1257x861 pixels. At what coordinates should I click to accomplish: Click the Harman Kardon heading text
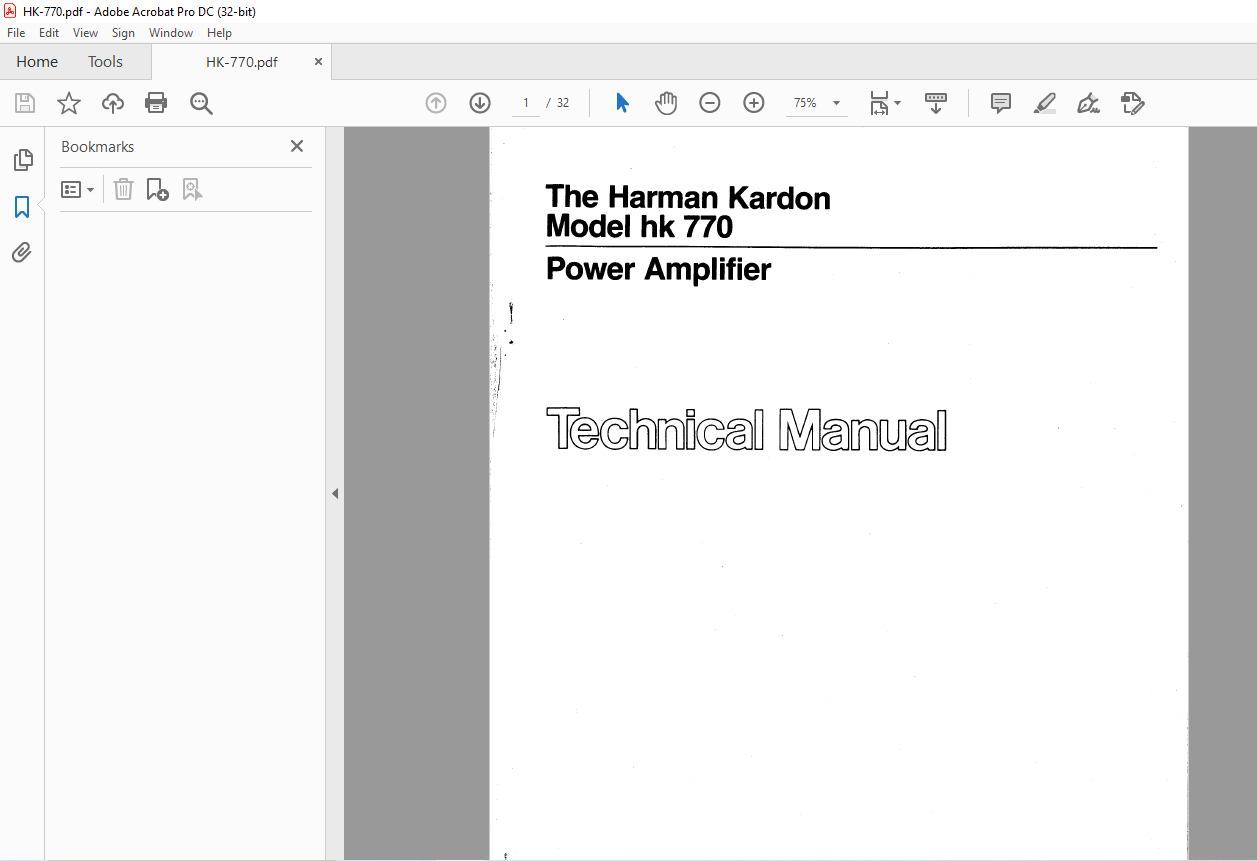688,197
